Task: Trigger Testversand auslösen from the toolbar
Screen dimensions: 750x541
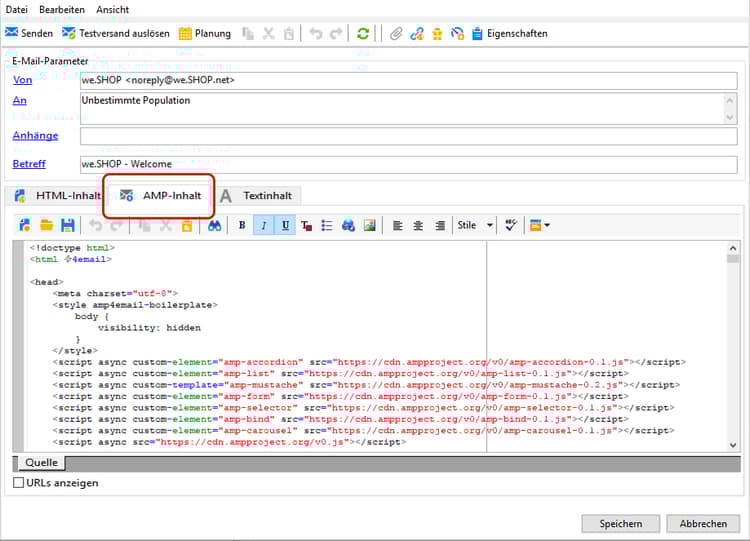Action: point(116,33)
